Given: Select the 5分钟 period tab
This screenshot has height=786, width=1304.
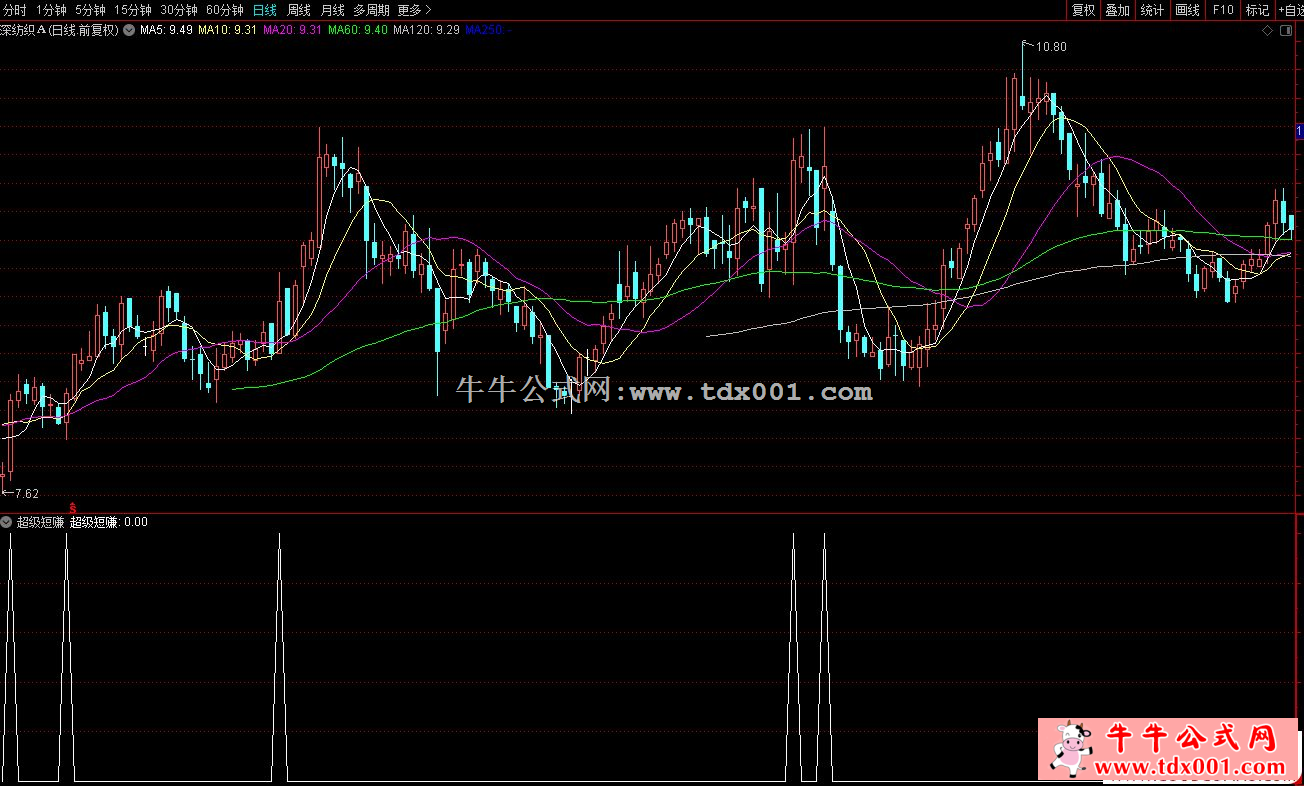Looking at the screenshot, I should pyautogui.click(x=90, y=10).
